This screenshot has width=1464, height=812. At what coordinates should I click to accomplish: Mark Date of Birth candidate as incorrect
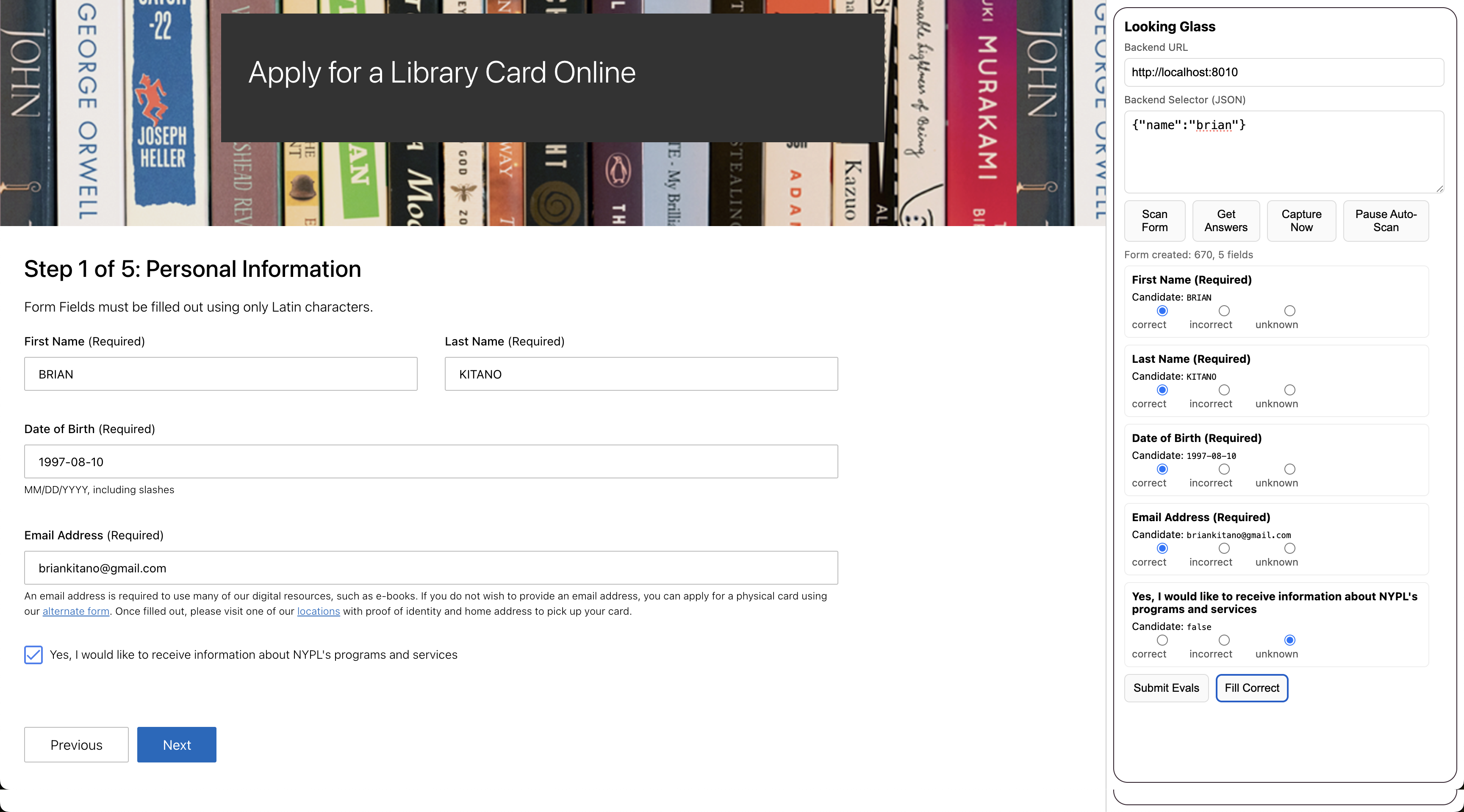(x=1223, y=469)
